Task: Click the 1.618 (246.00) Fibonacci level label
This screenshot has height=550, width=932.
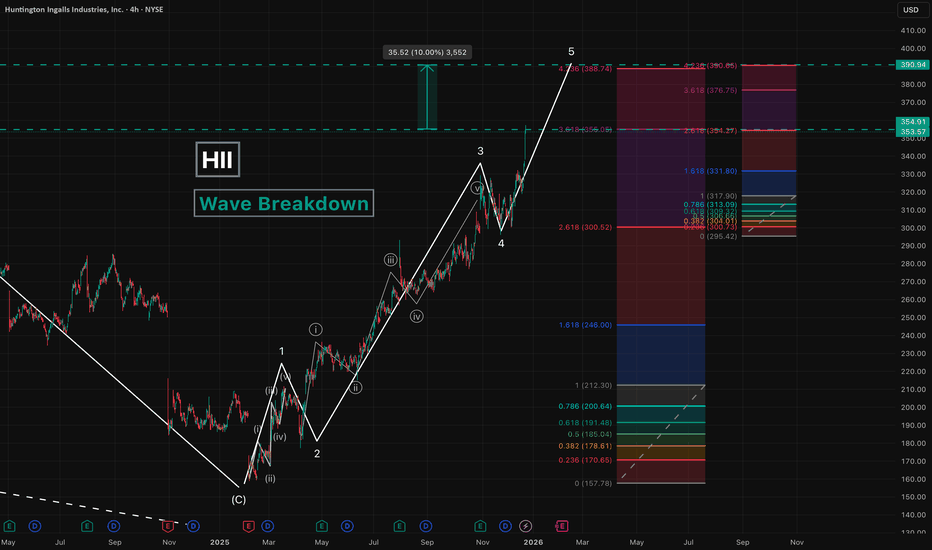Action: tap(585, 325)
